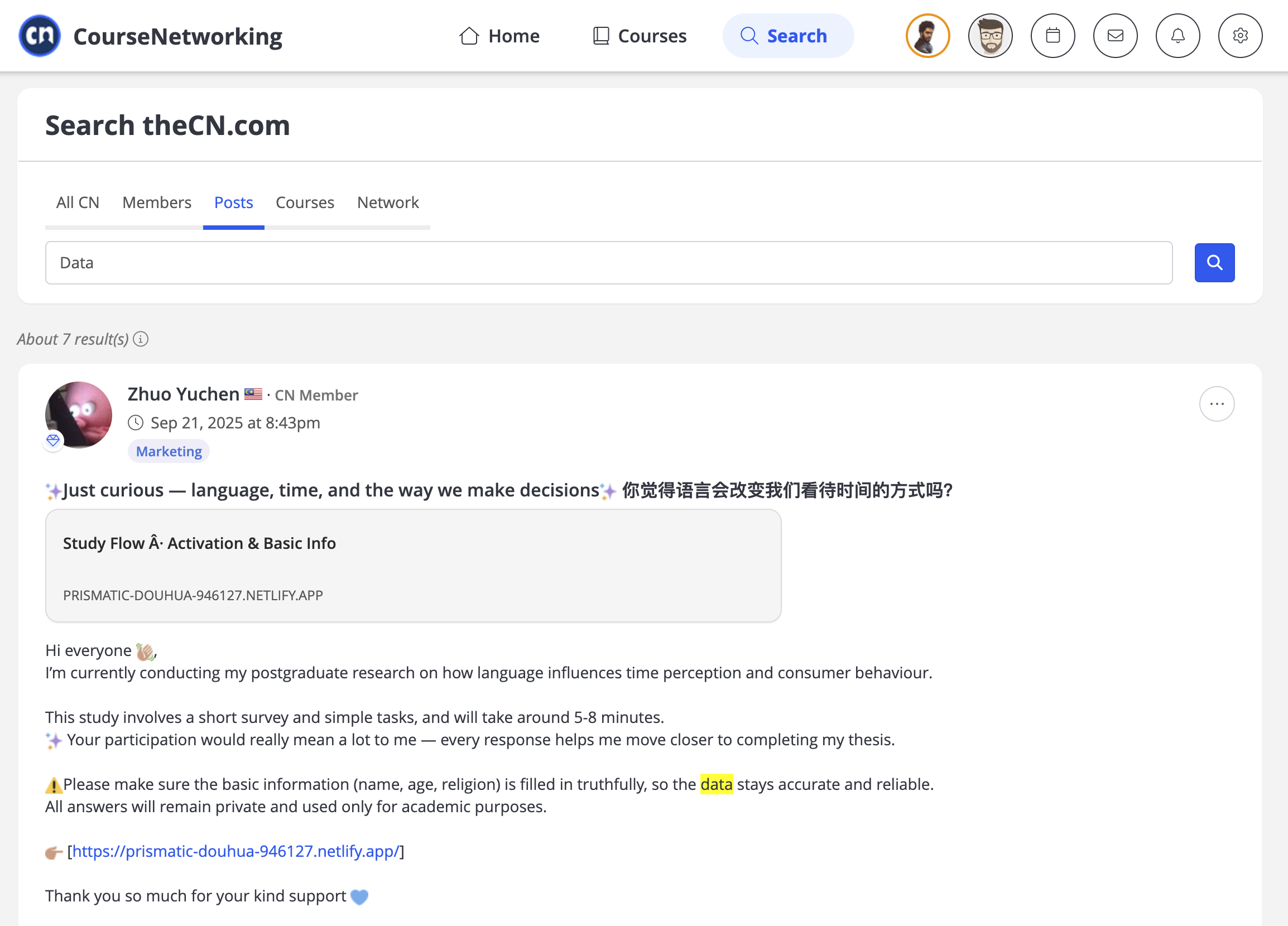
Task: Click the highlighted word data
Action: click(x=716, y=784)
